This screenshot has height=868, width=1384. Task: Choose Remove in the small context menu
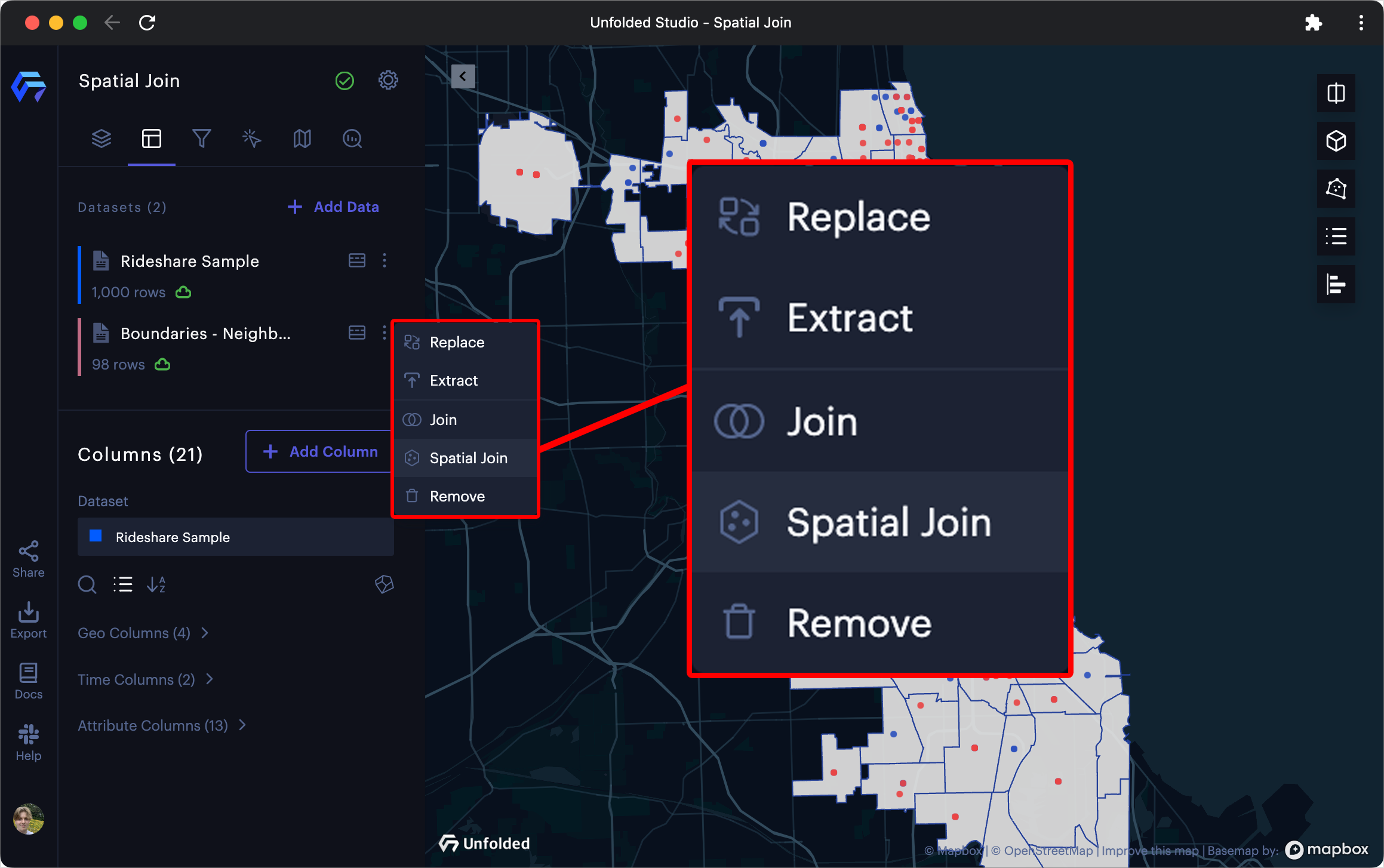[466, 496]
